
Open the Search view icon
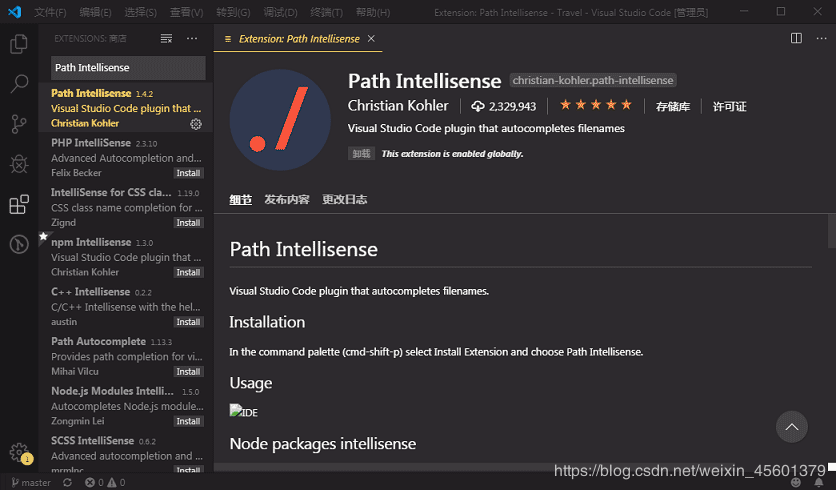[x=19, y=84]
